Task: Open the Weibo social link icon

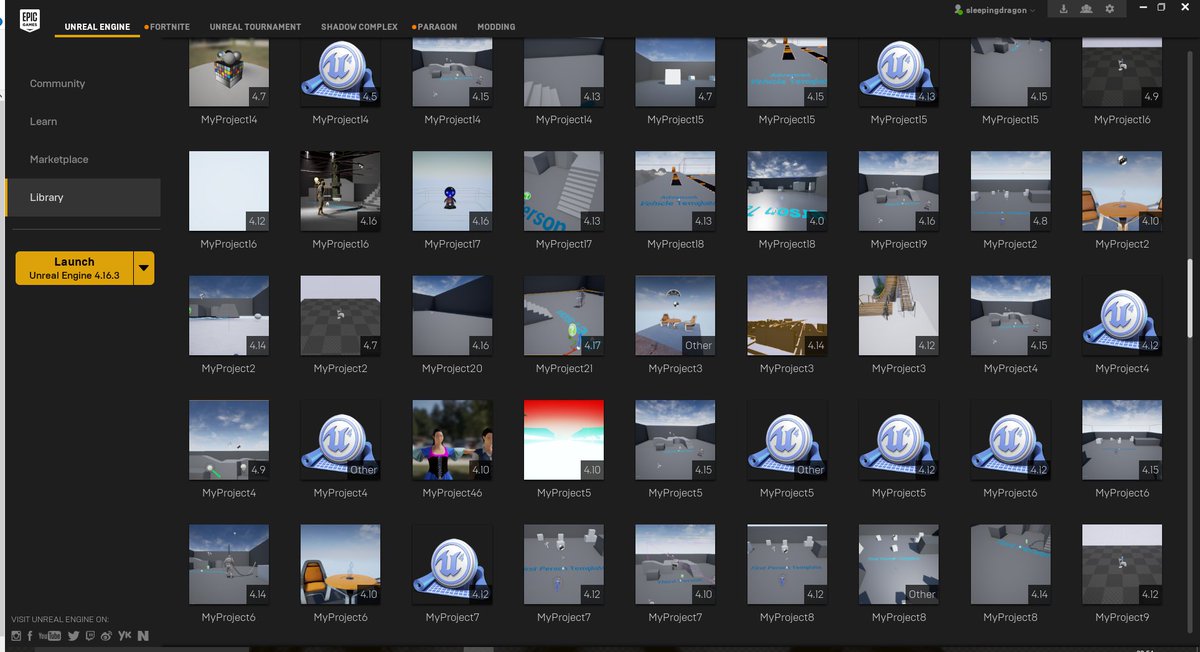Action: point(107,635)
